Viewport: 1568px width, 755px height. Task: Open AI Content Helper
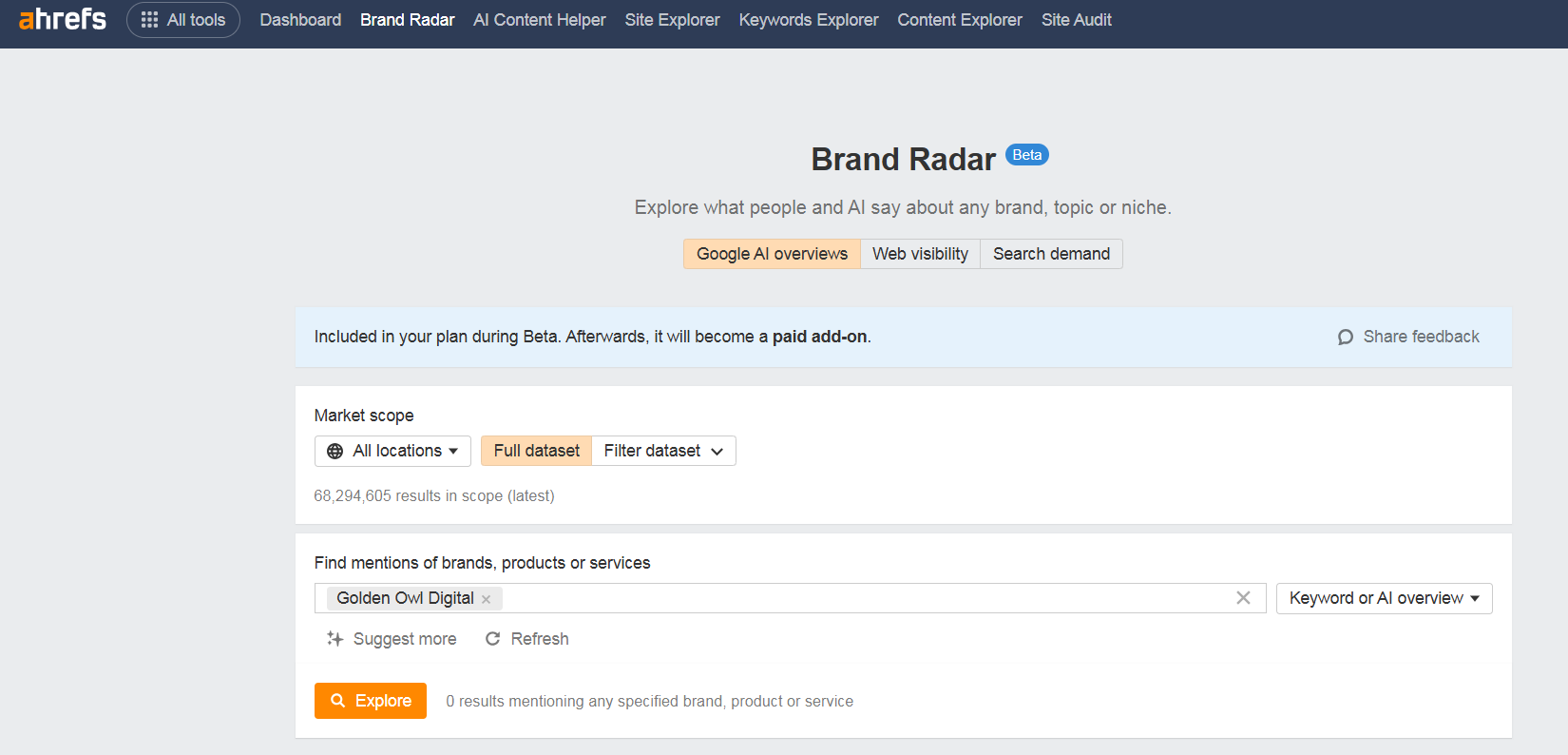pos(539,20)
